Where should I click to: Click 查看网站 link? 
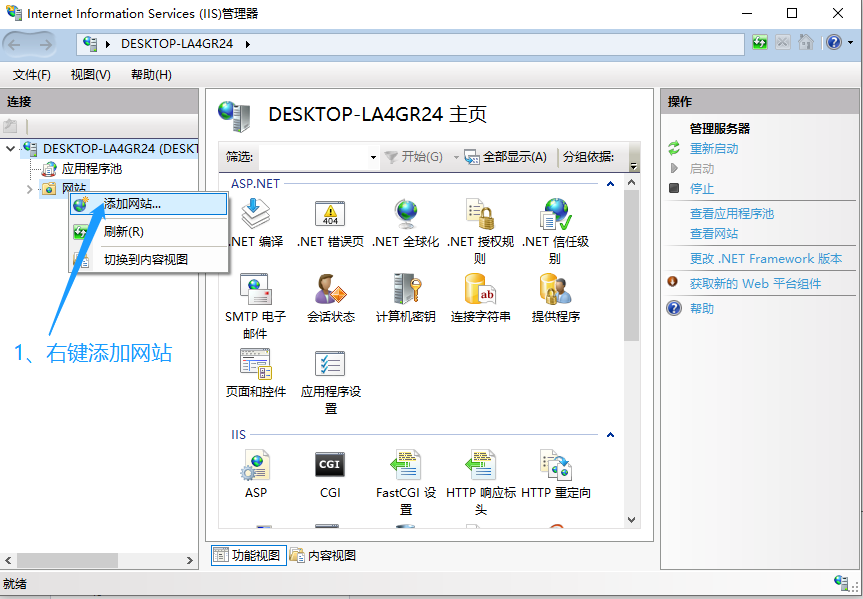(714, 233)
